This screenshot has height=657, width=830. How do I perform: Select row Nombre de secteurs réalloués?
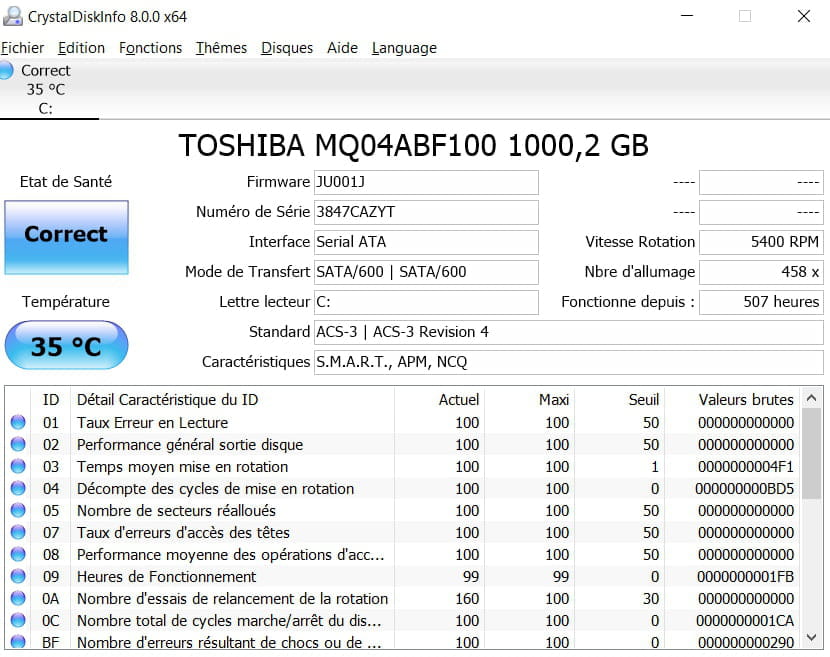[x=403, y=510]
